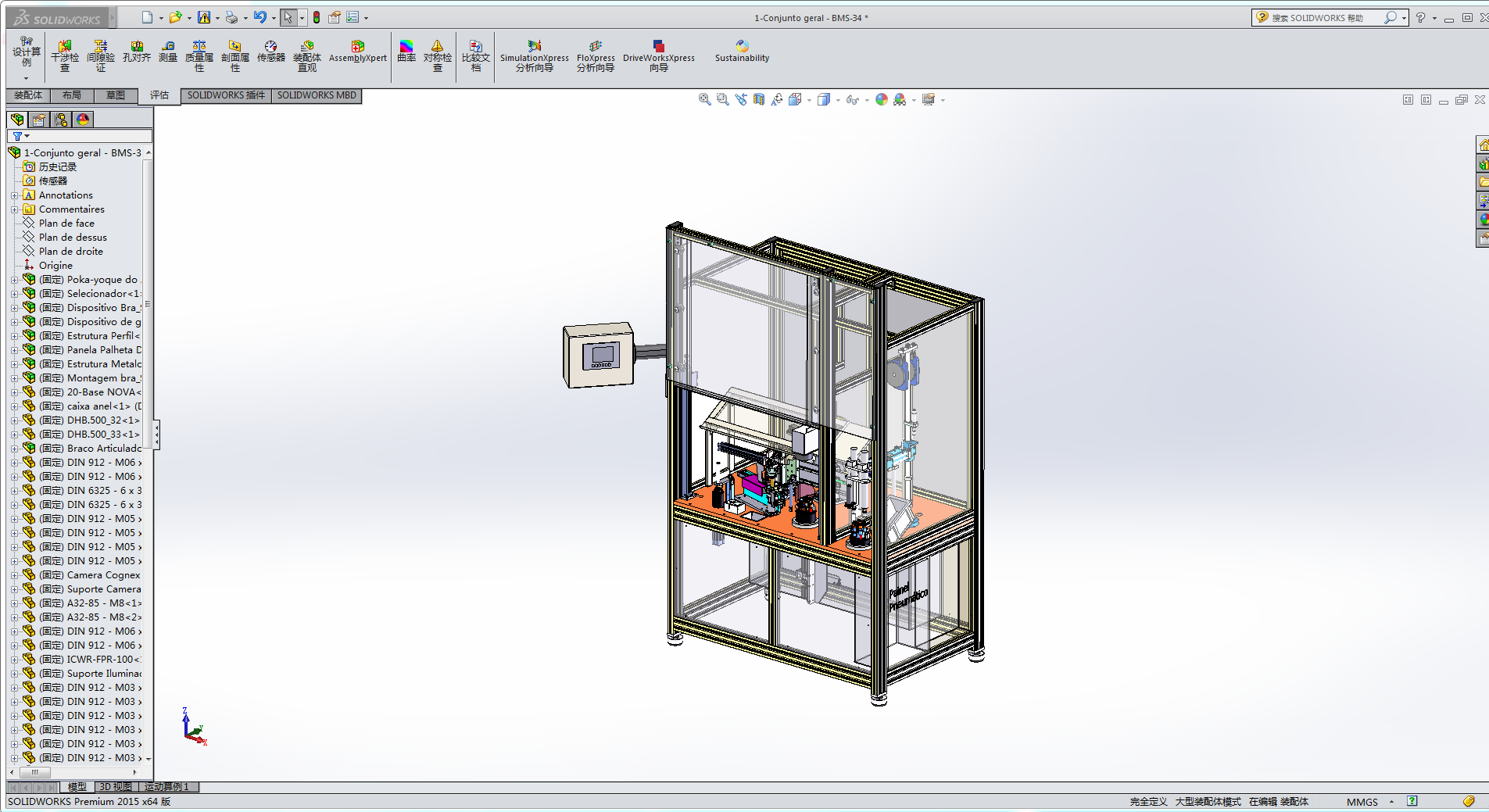Open the SOLIDWORKS MBD tab
Viewport: 1489px width, 812px height.
tap(317, 95)
